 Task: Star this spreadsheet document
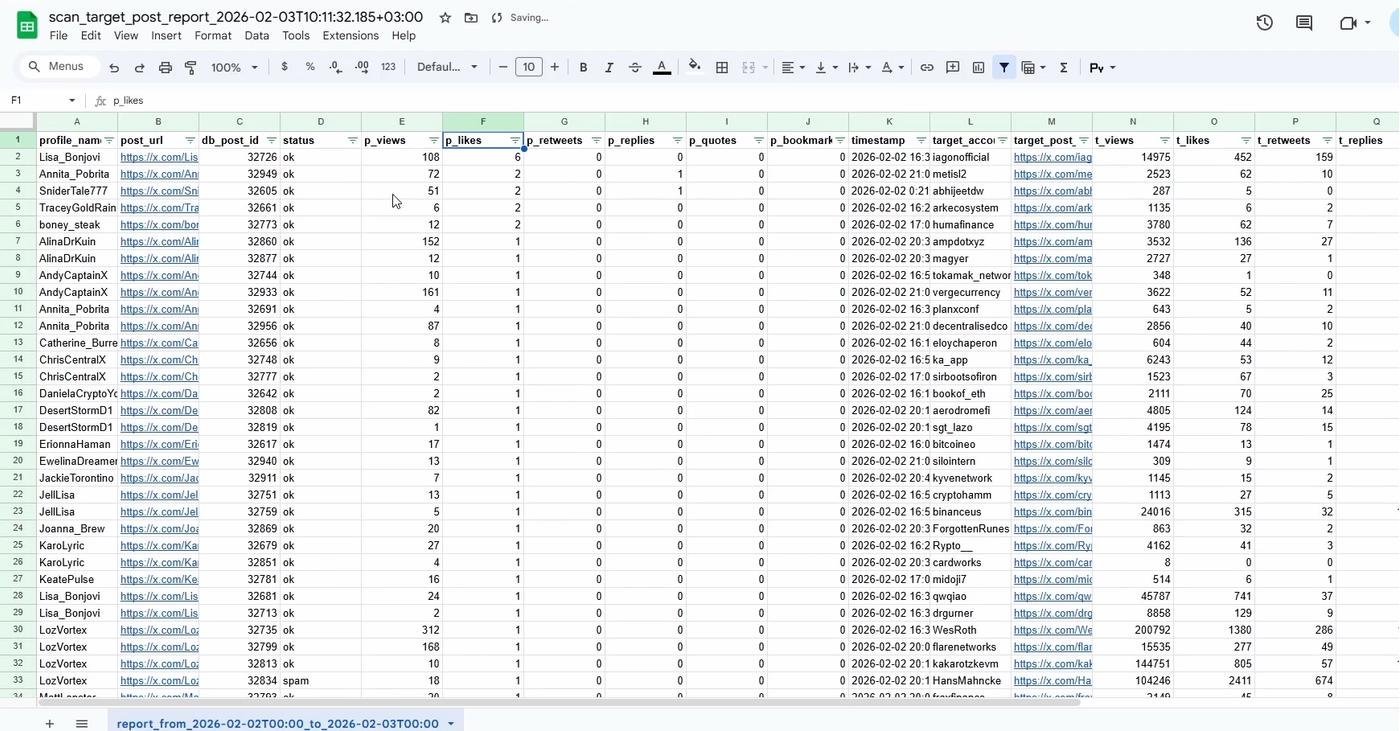pos(445,17)
